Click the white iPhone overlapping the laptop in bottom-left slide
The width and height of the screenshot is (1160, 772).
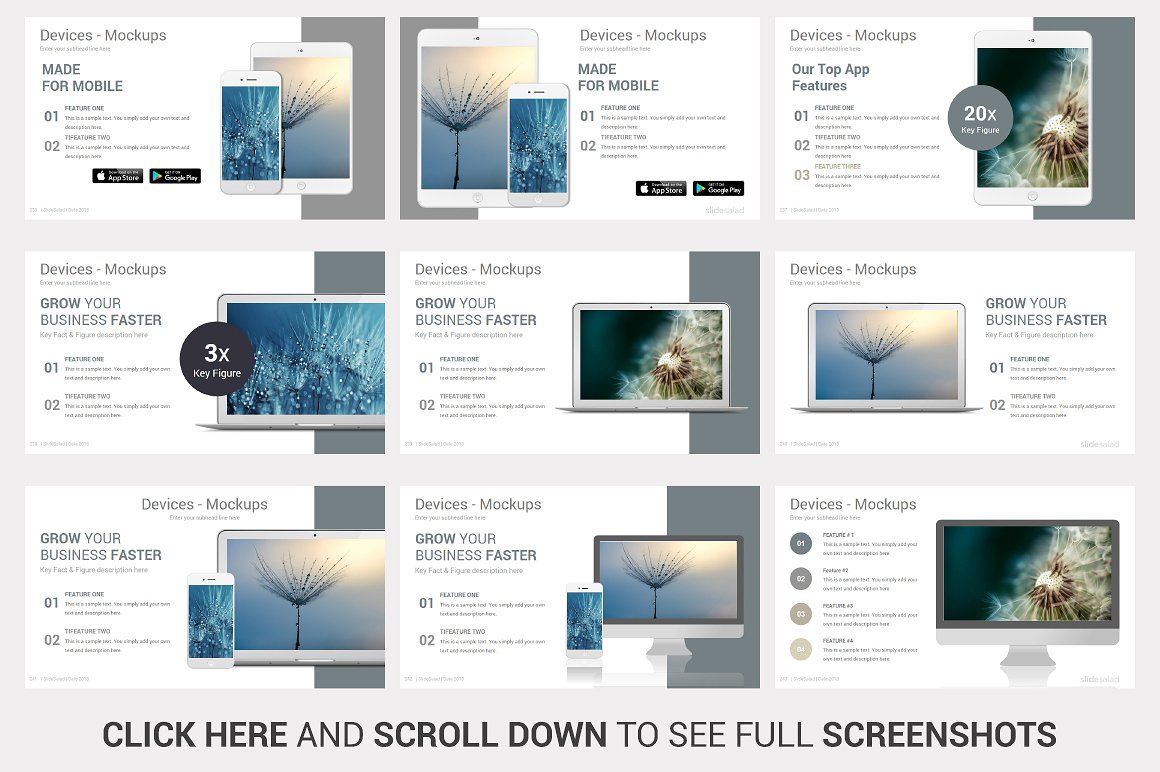point(210,620)
